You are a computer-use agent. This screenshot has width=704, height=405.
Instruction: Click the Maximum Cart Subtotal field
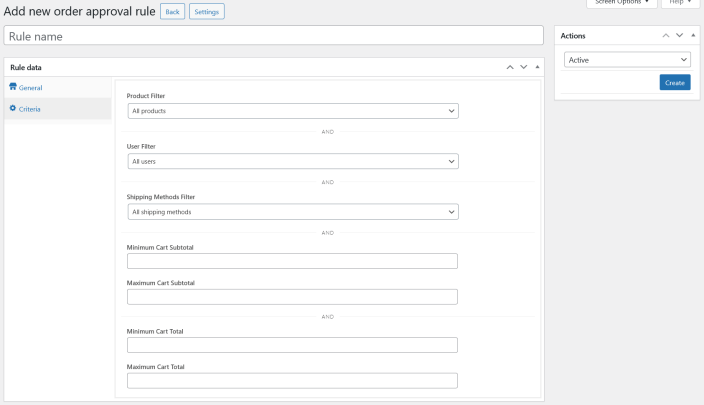coord(292,297)
